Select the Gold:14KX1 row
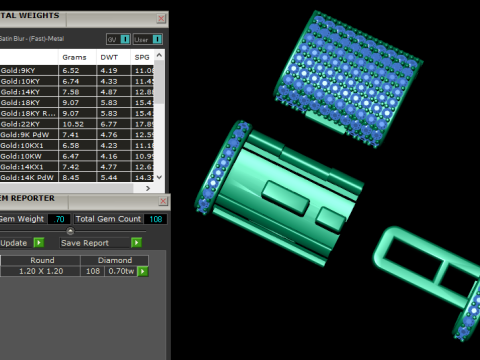Screen dimensions: 480x360 click(x=77, y=167)
